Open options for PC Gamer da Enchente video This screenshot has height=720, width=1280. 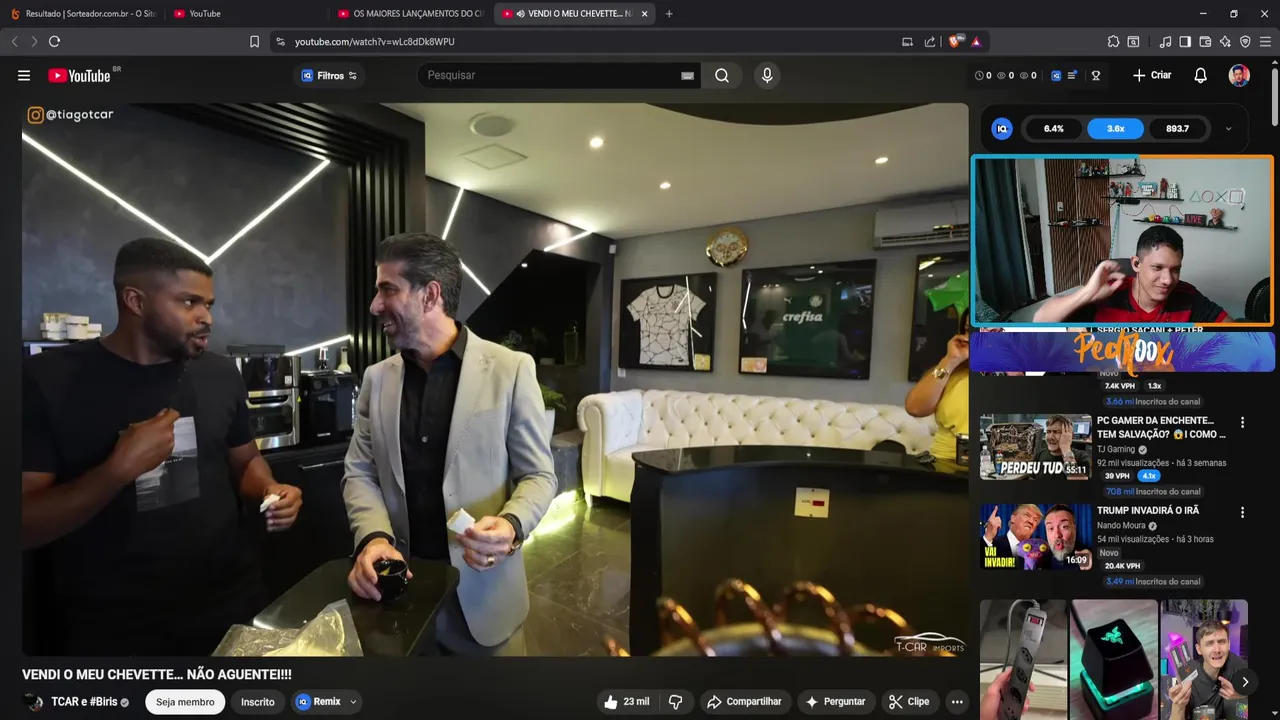click(x=1242, y=423)
